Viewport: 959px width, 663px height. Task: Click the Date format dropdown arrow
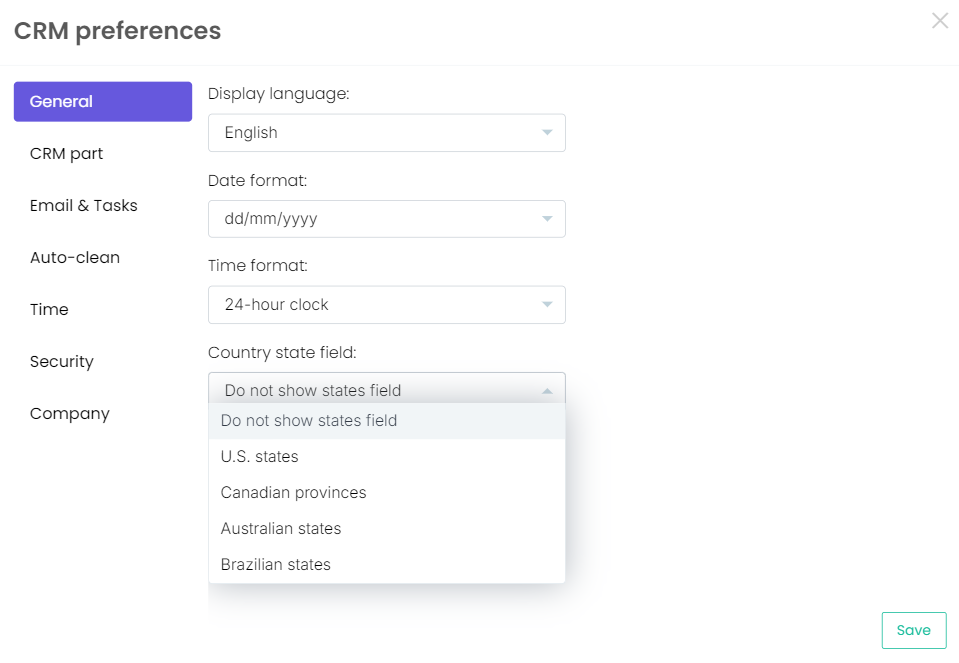(x=547, y=219)
